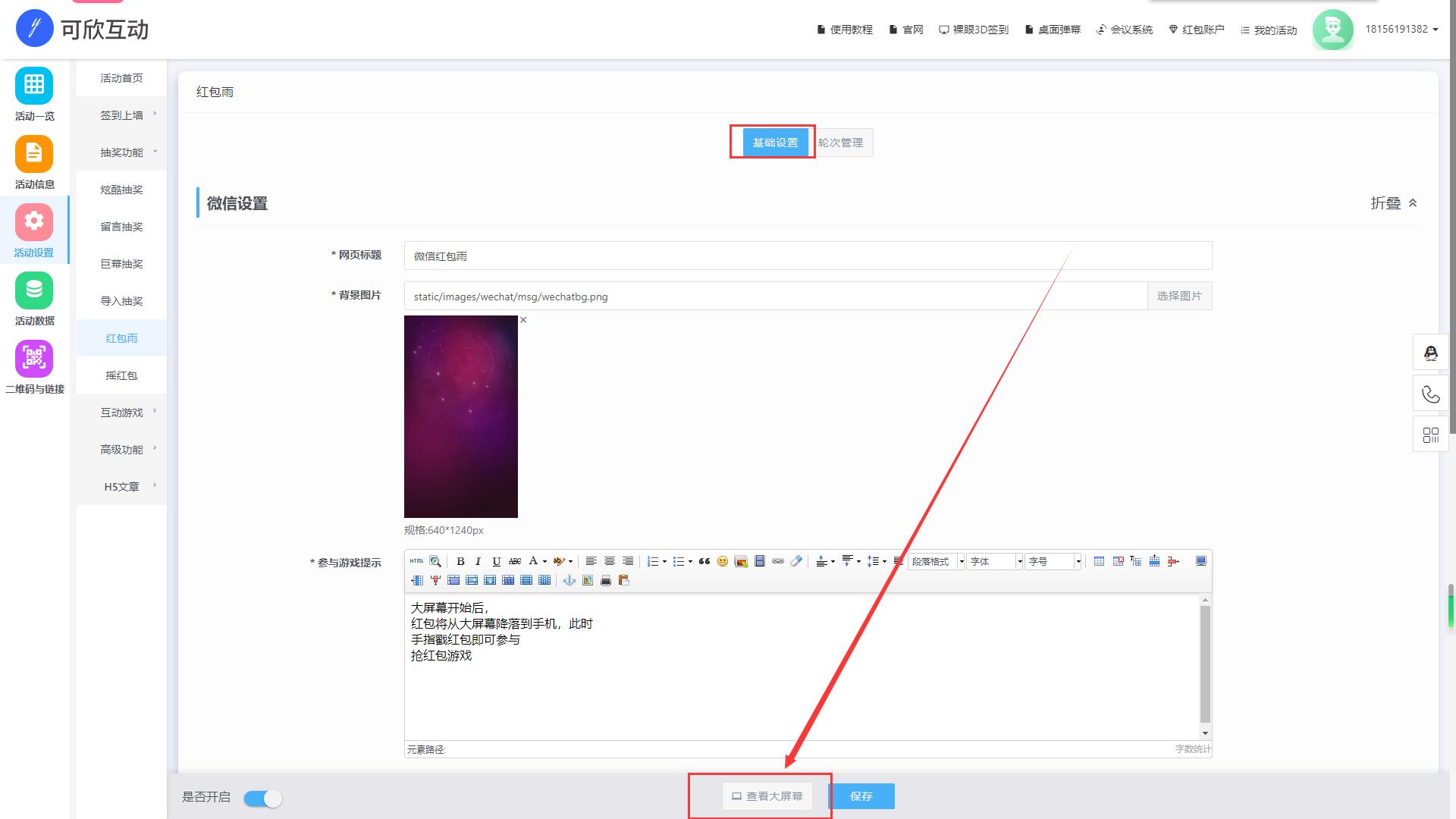Insert blockquote in editor
The height and width of the screenshot is (819, 1456).
click(704, 561)
